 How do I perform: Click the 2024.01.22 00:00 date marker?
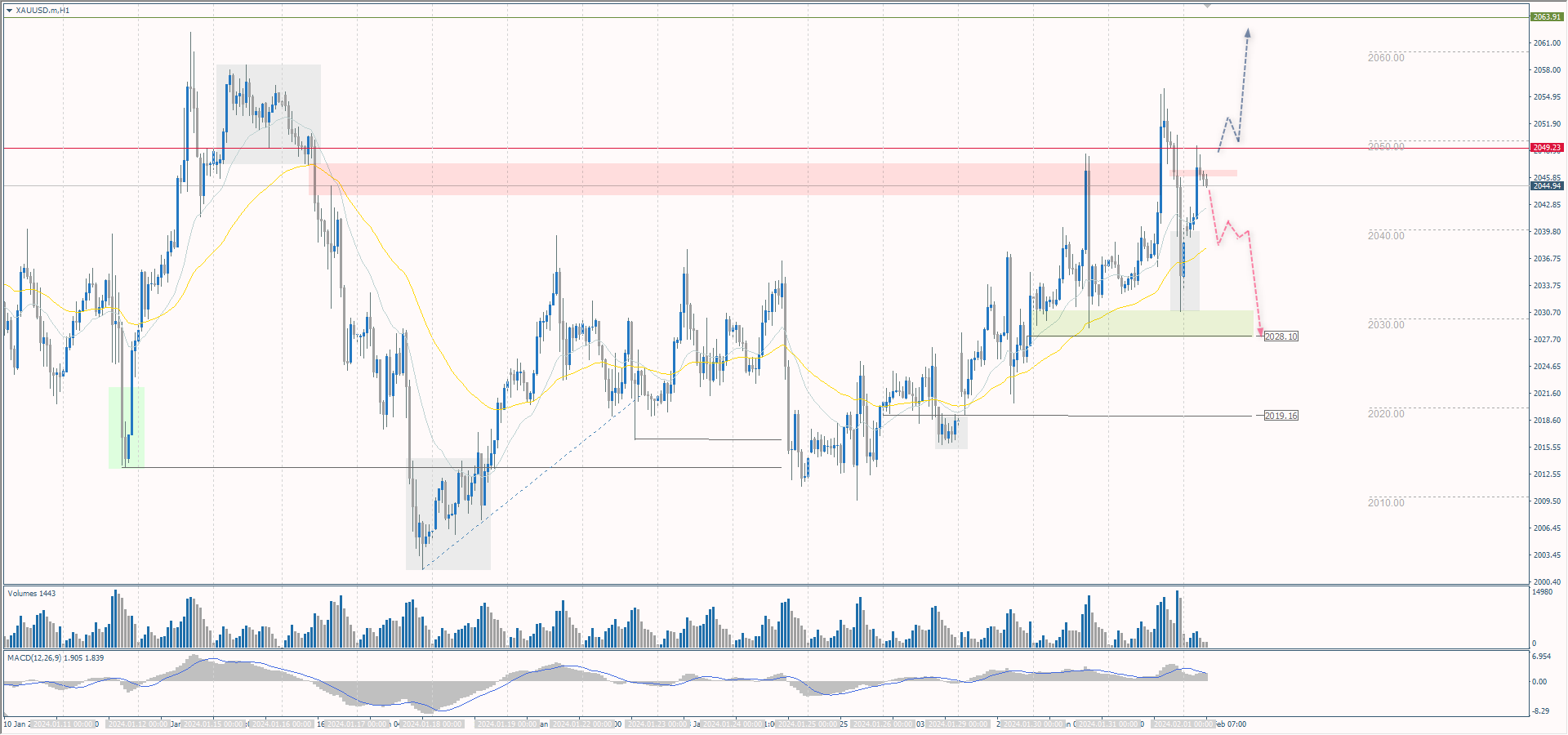tap(582, 724)
